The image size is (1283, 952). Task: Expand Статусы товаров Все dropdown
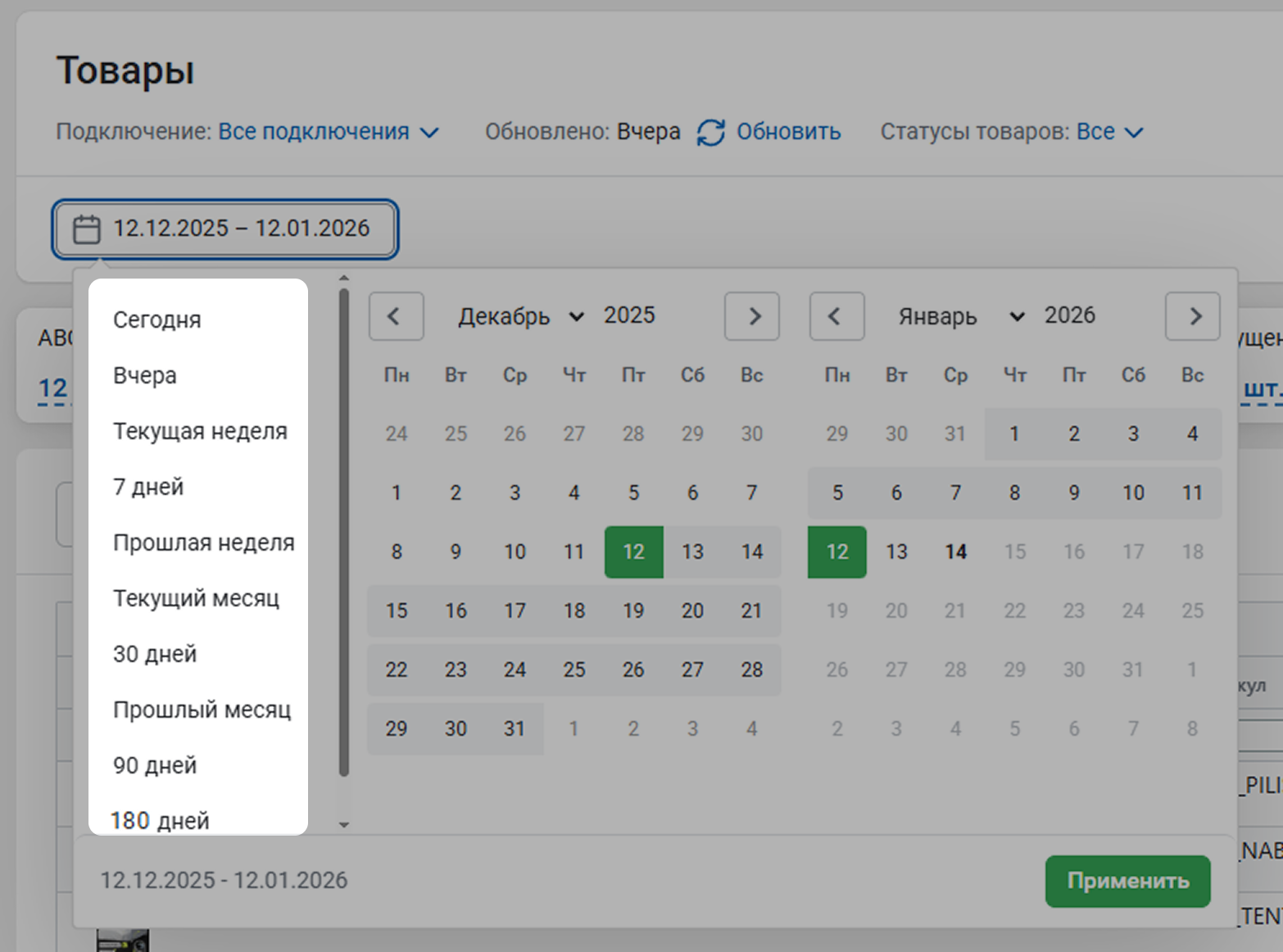click(x=1109, y=132)
